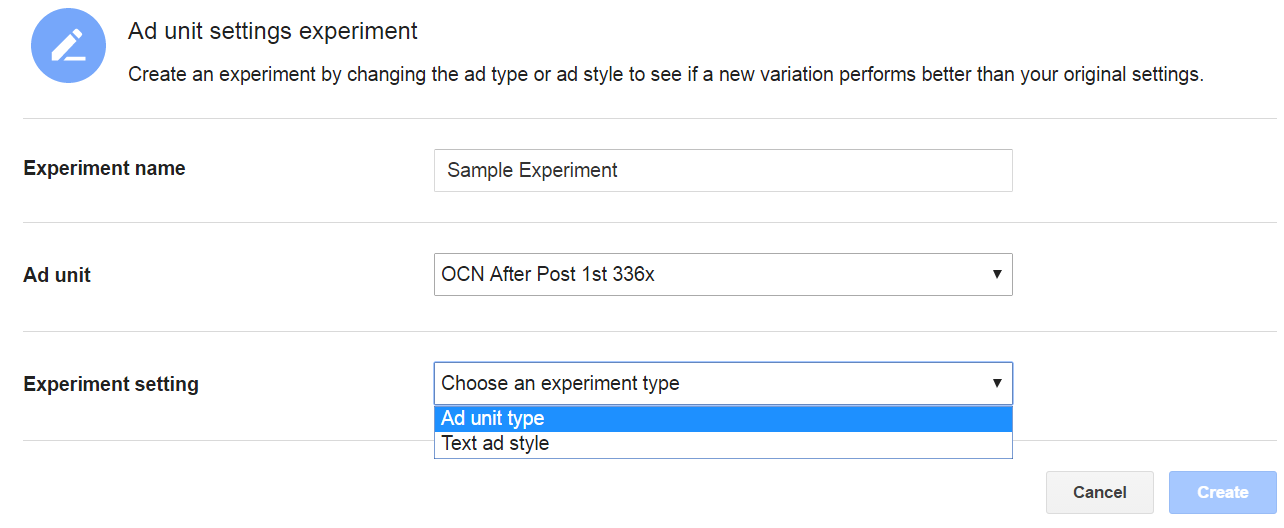Click the 'Ad unit settings experiment' heading
1284x528 pixels.
[273, 31]
